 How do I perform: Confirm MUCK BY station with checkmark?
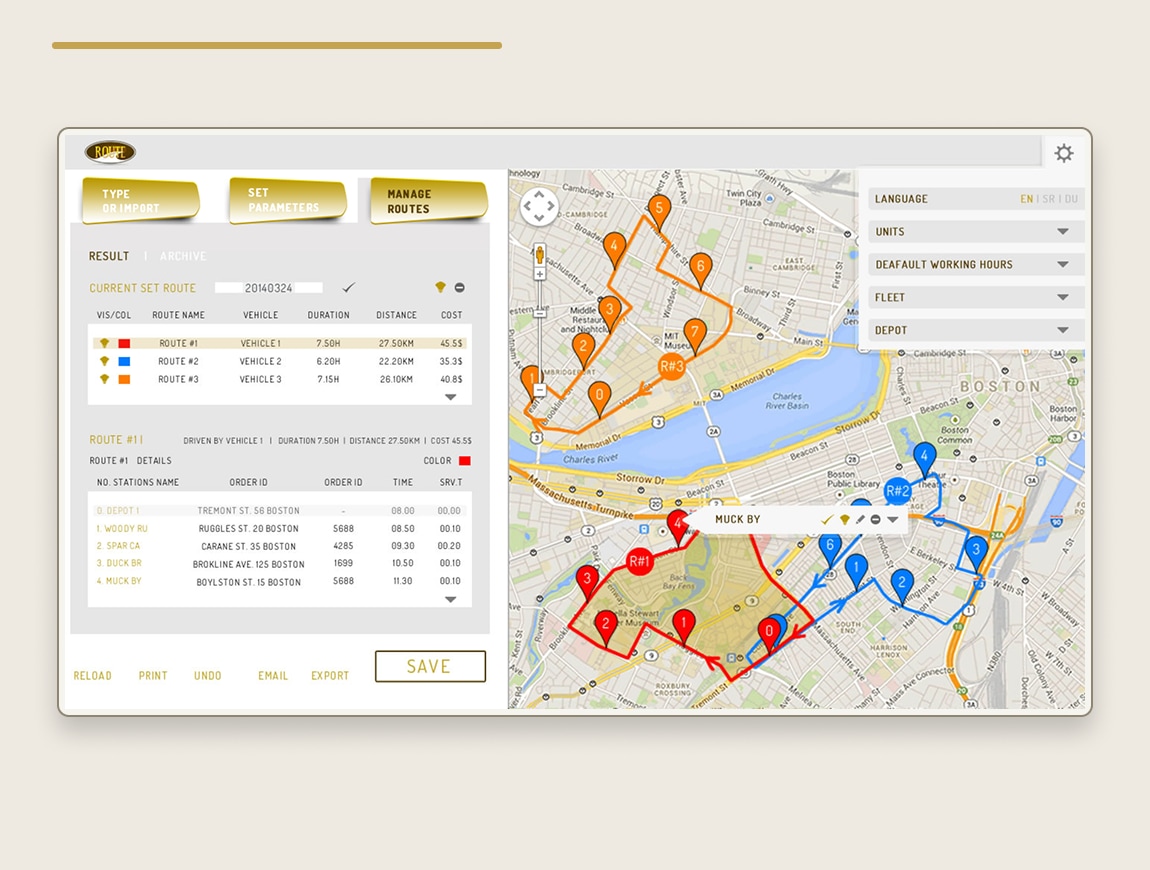(827, 519)
